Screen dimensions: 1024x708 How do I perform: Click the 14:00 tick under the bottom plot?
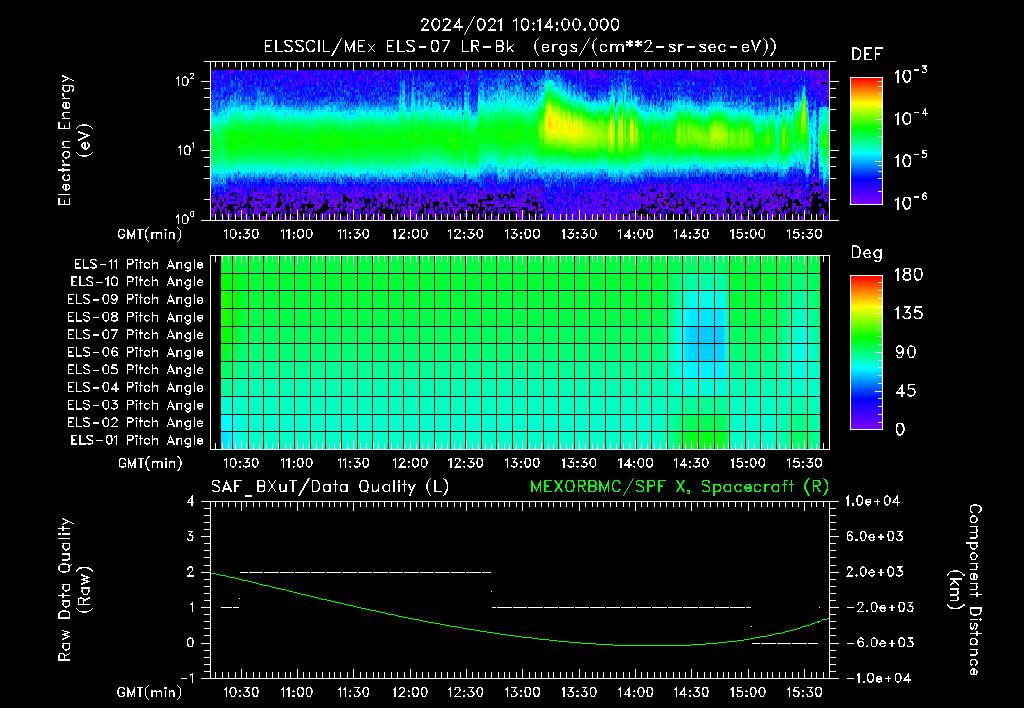click(635, 692)
